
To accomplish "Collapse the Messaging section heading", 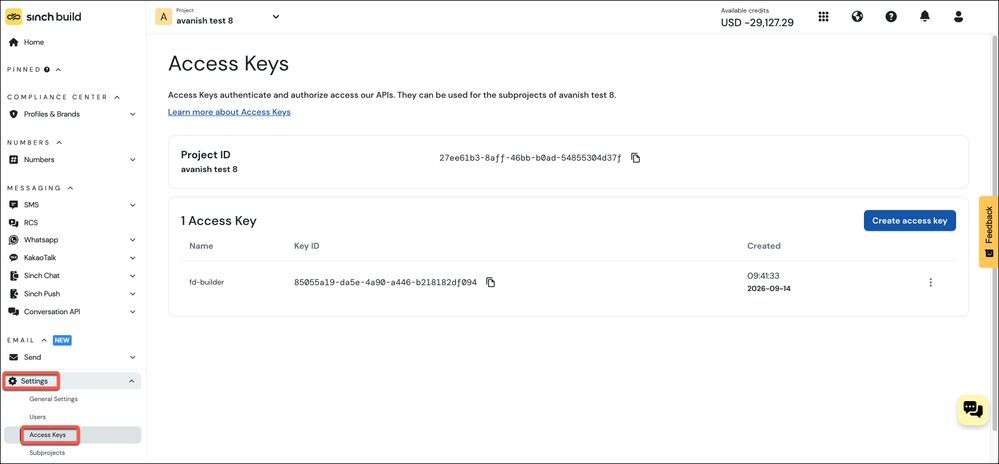I will coord(70,188).
